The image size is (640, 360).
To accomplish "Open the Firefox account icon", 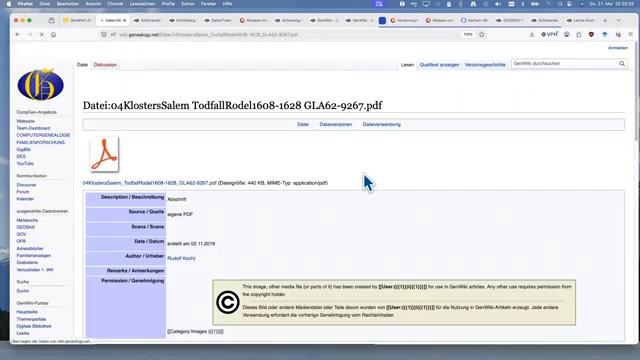I will (x=567, y=35).
